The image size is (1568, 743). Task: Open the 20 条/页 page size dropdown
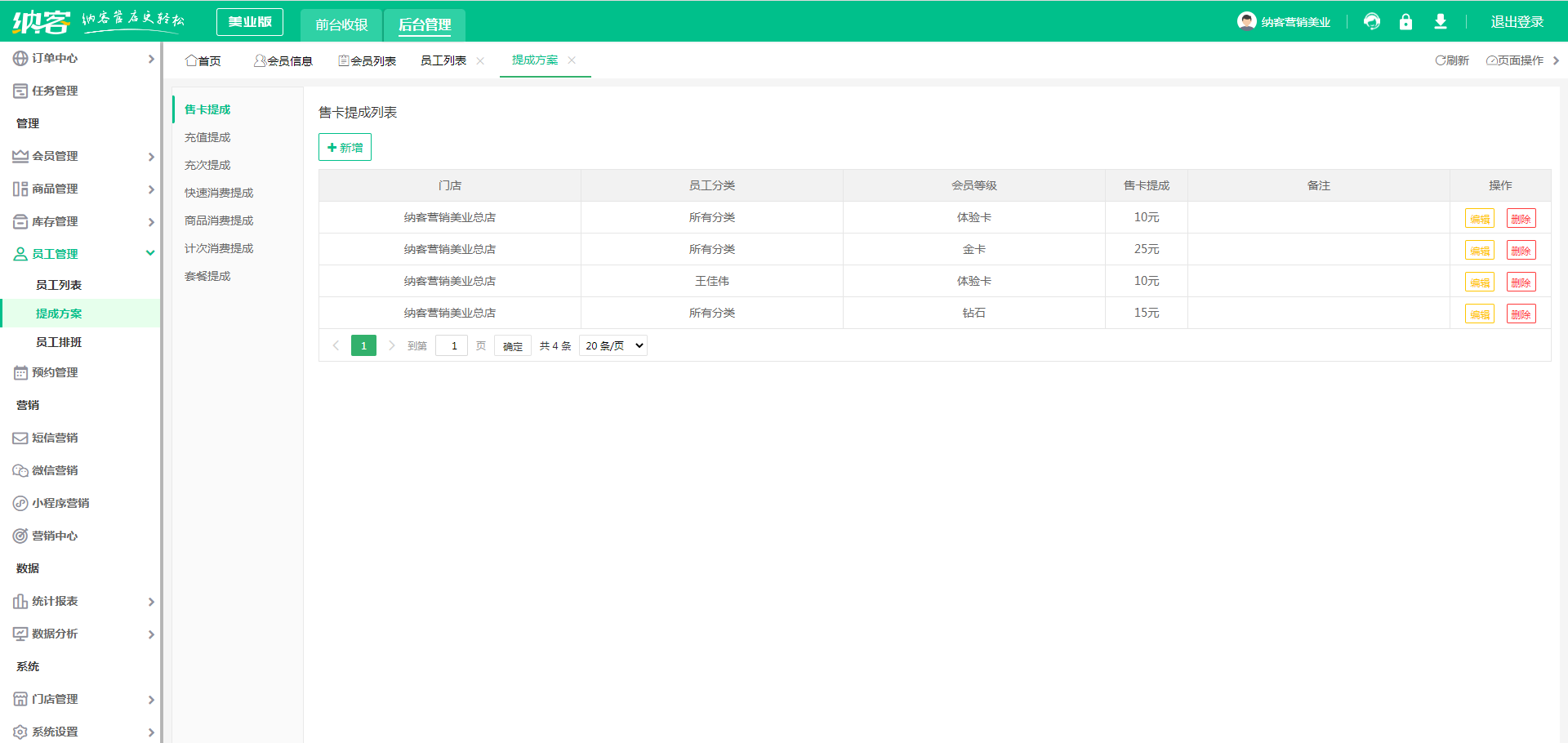click(x=613, y=346)
